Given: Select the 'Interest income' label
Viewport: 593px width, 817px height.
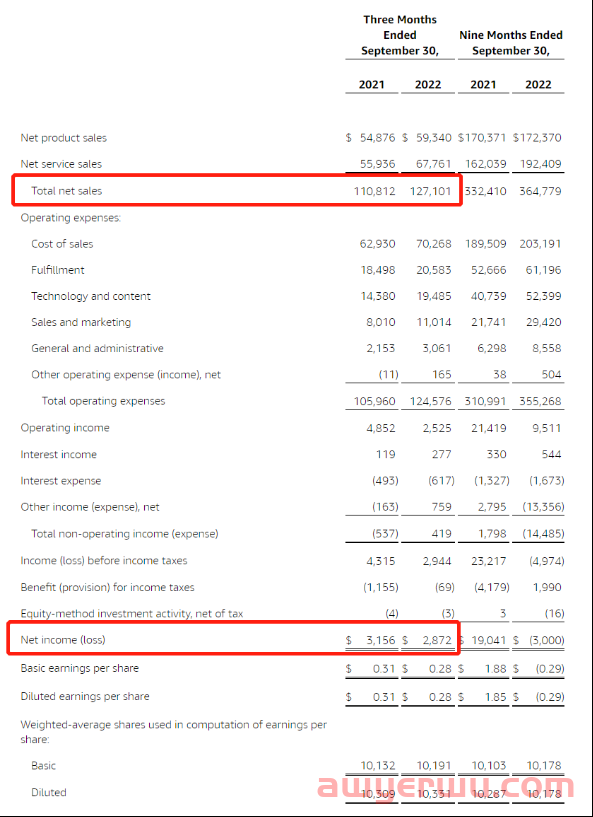Looking at the screenshot, I should (x=58, y=454).
